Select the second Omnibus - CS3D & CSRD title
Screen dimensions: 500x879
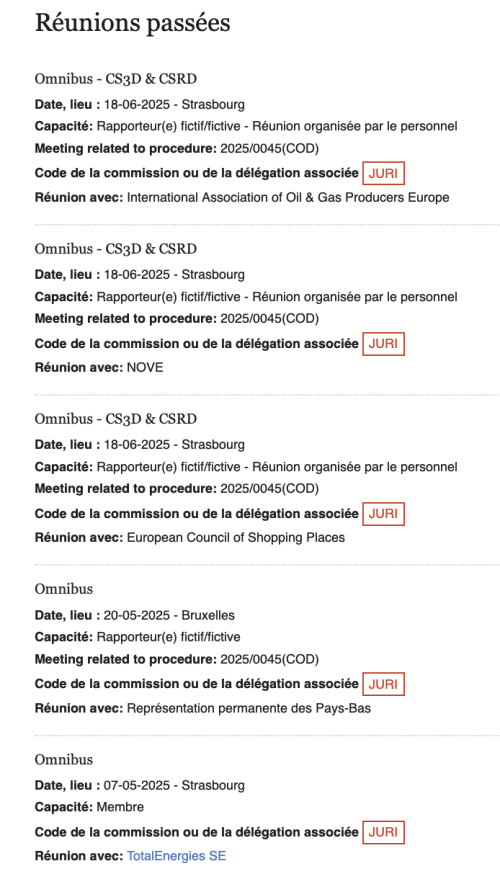click(x=116, y=248)
